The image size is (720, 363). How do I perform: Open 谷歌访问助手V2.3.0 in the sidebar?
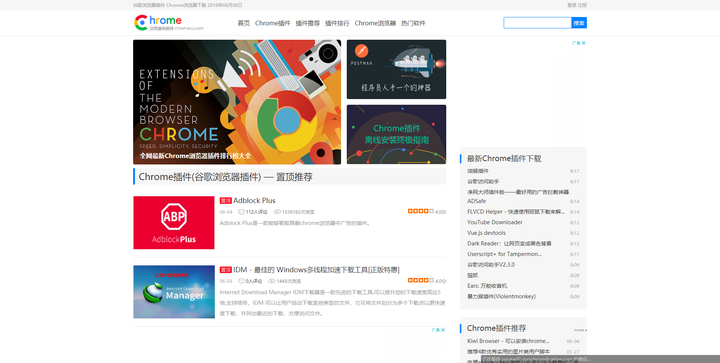point(491,265)
